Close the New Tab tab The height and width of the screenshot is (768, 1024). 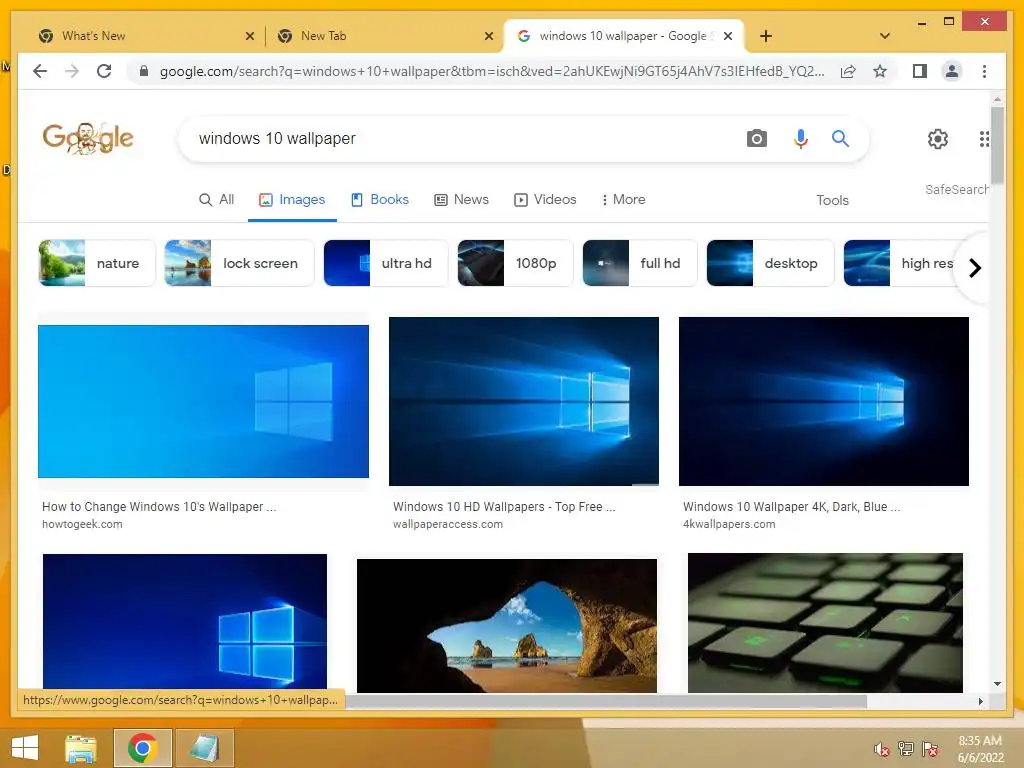pyautogui.click(x=488, y=37)
